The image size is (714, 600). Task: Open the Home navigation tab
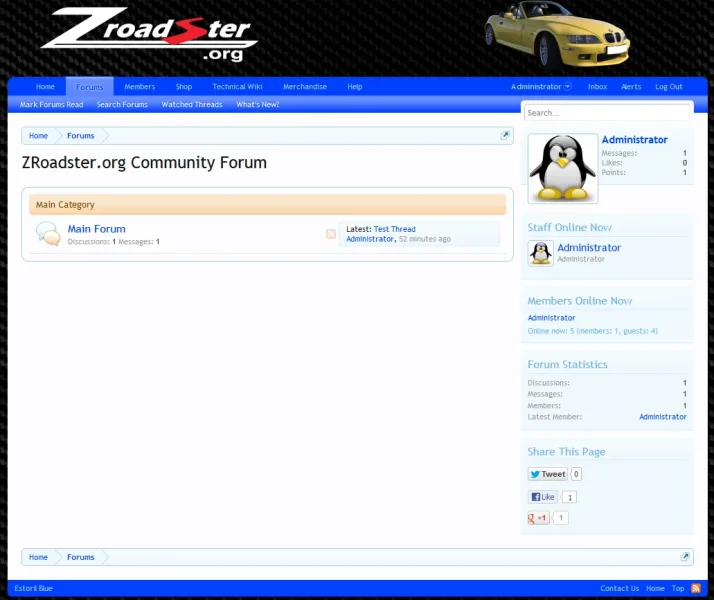click(45, 86)
